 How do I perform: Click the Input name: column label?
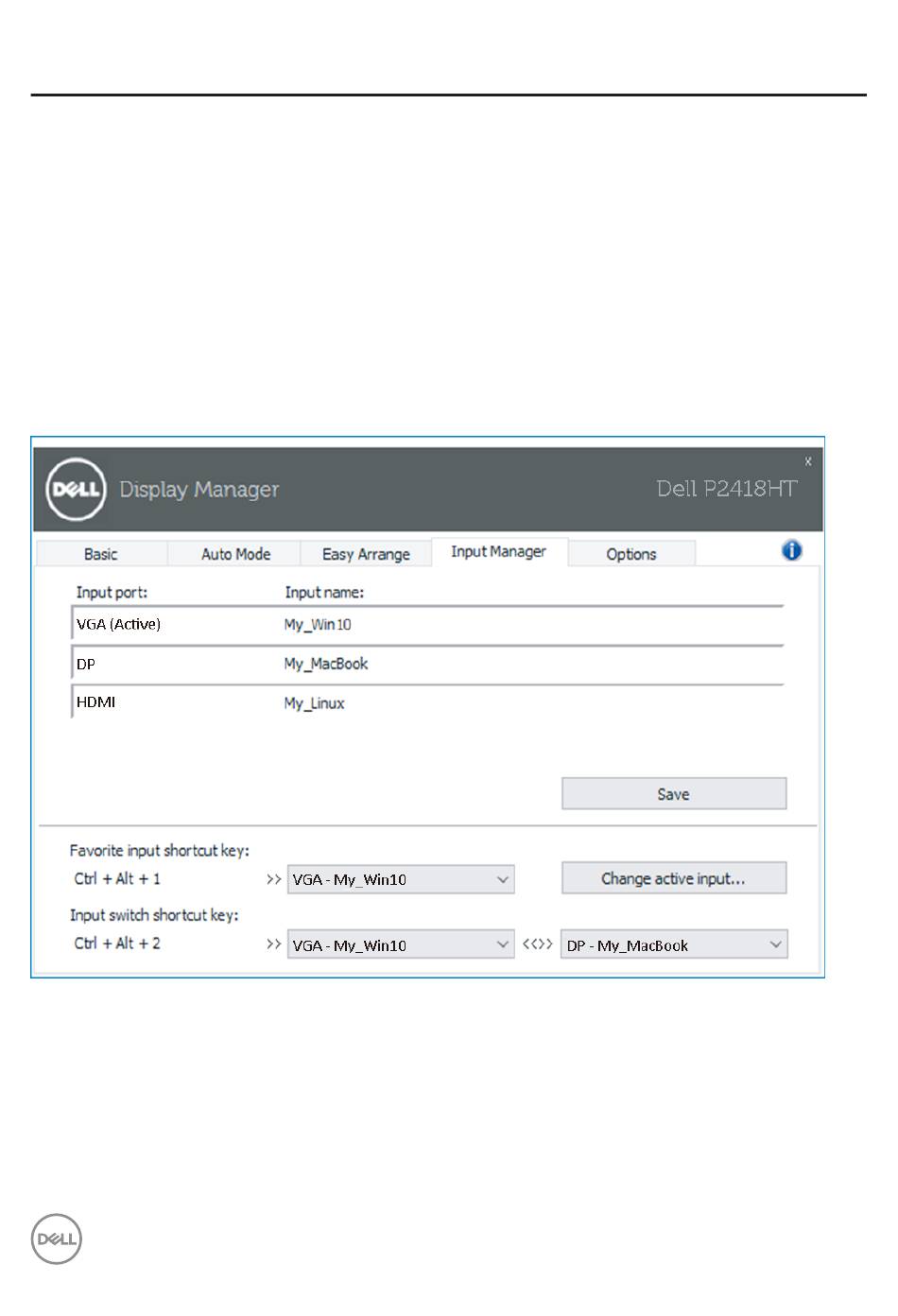(324, 593)
